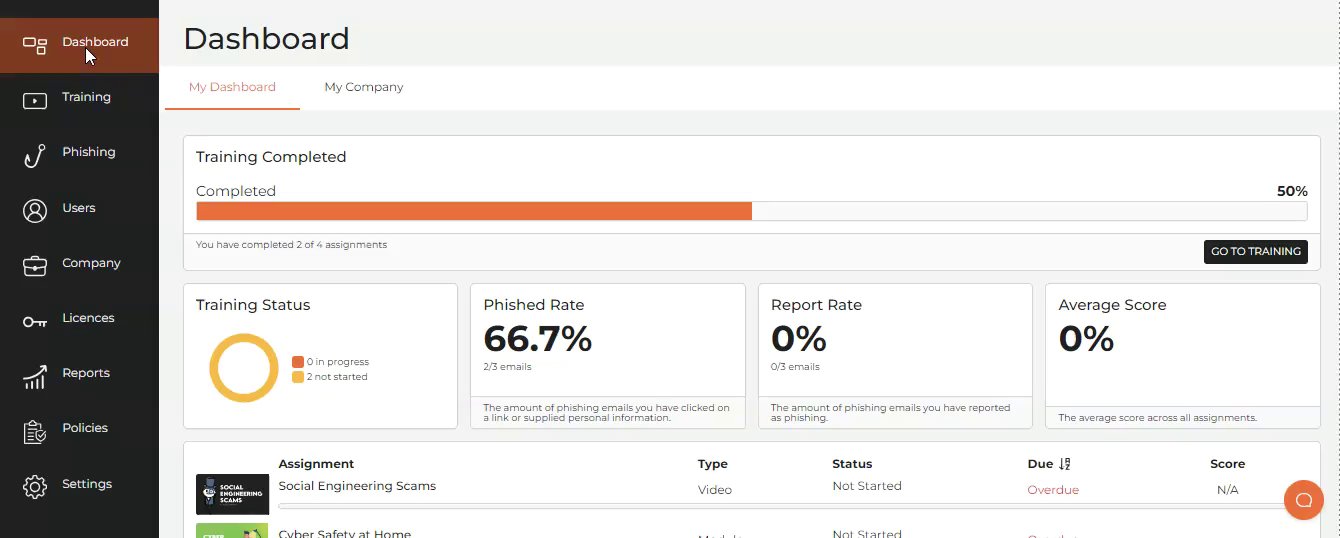Click the Settings gear icon
The height and width of the screenshot is (538, 1340).
click(35, 486)
